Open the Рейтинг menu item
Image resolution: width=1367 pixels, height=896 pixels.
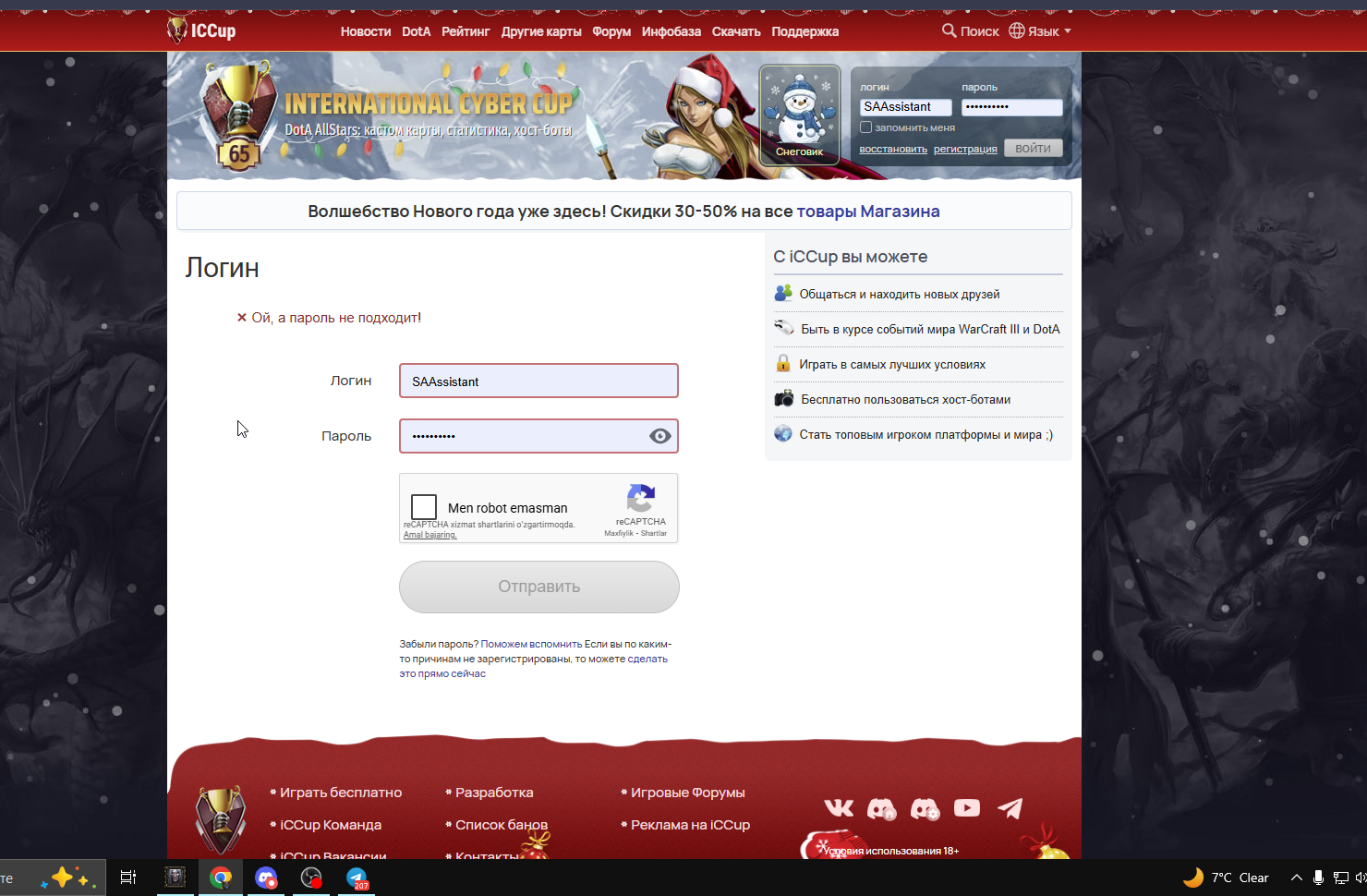click(x=466, y=31)
